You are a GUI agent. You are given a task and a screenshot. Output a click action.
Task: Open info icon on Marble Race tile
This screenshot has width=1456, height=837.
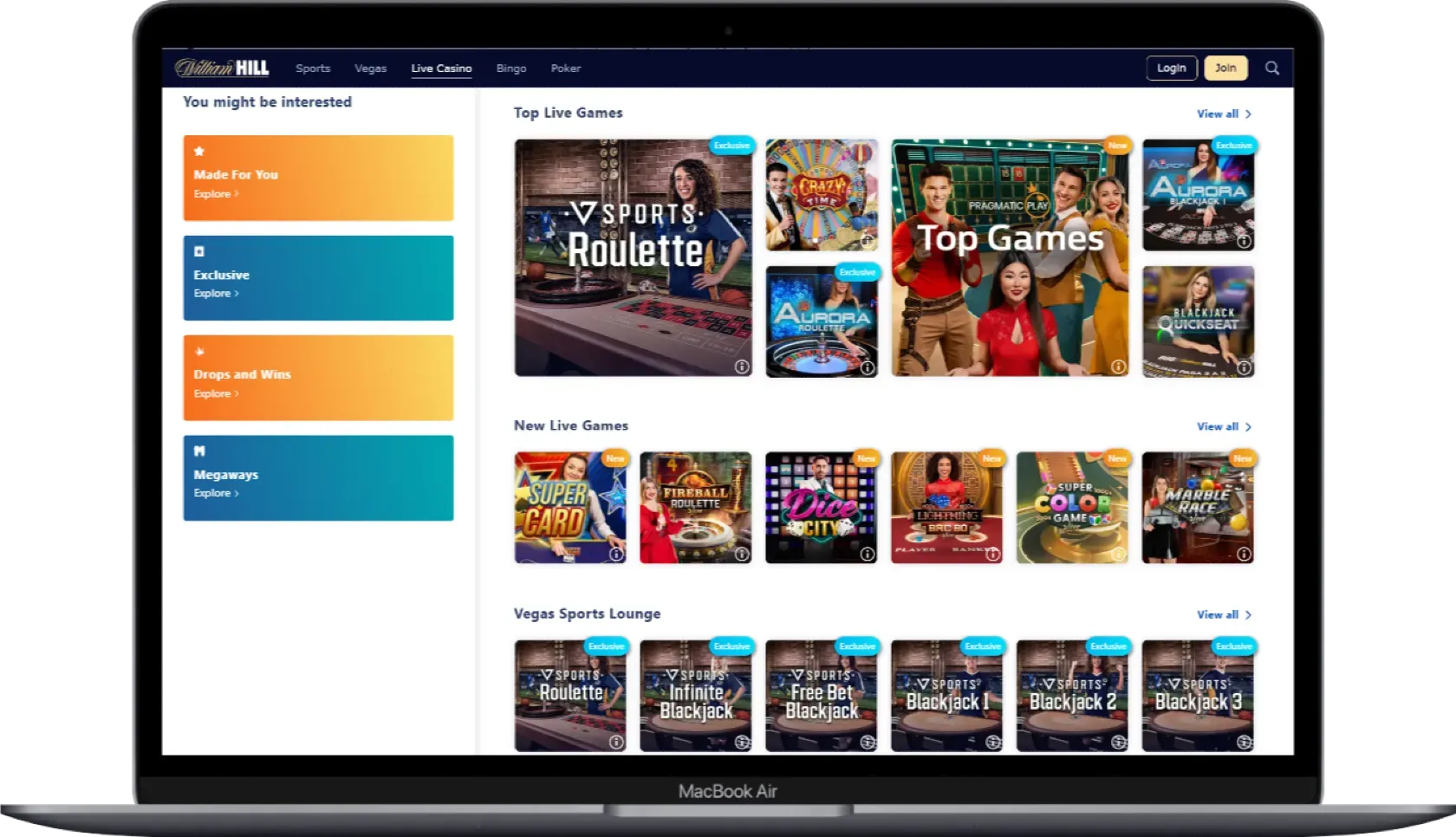pos(1244,554)
